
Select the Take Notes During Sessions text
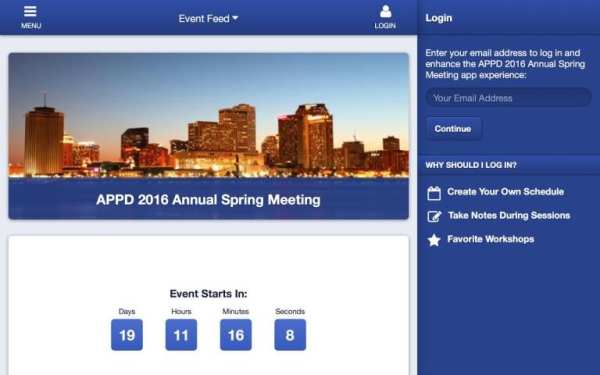coord(509,215)
